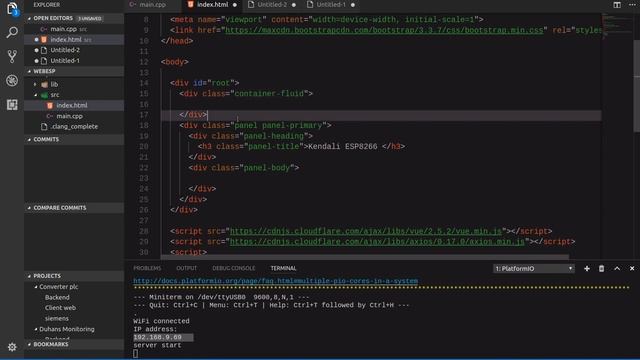Open the Explorer view in the activity bar

12,9
